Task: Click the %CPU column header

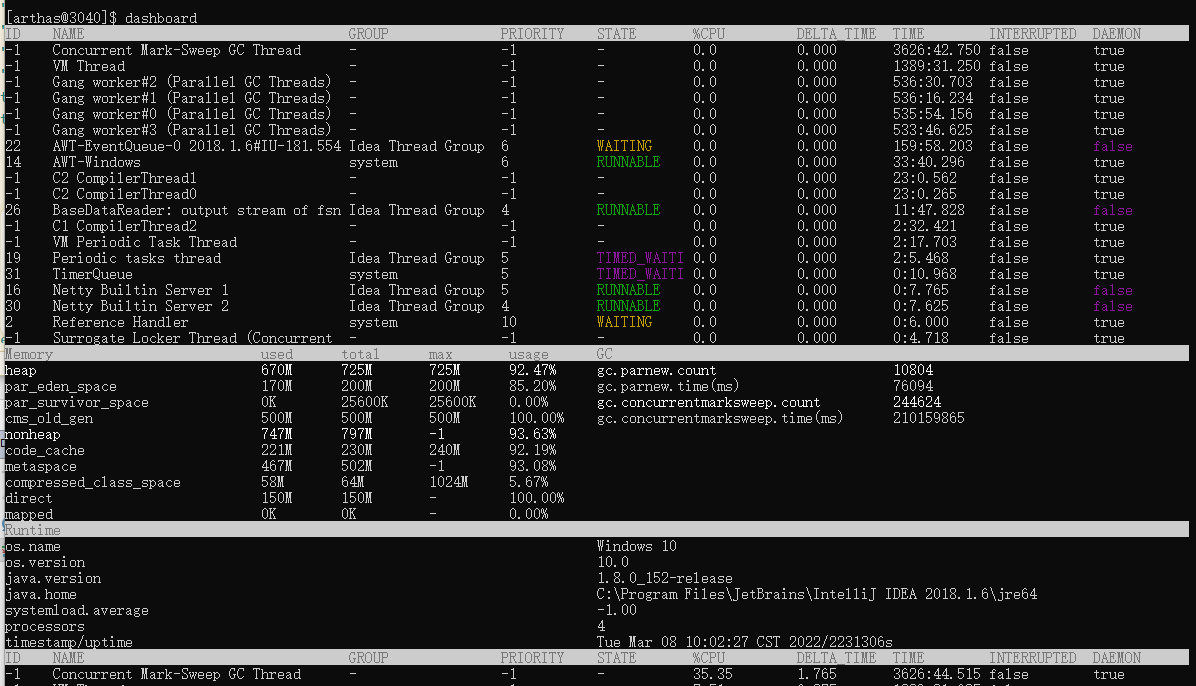Action: click(x=707, y=33)
